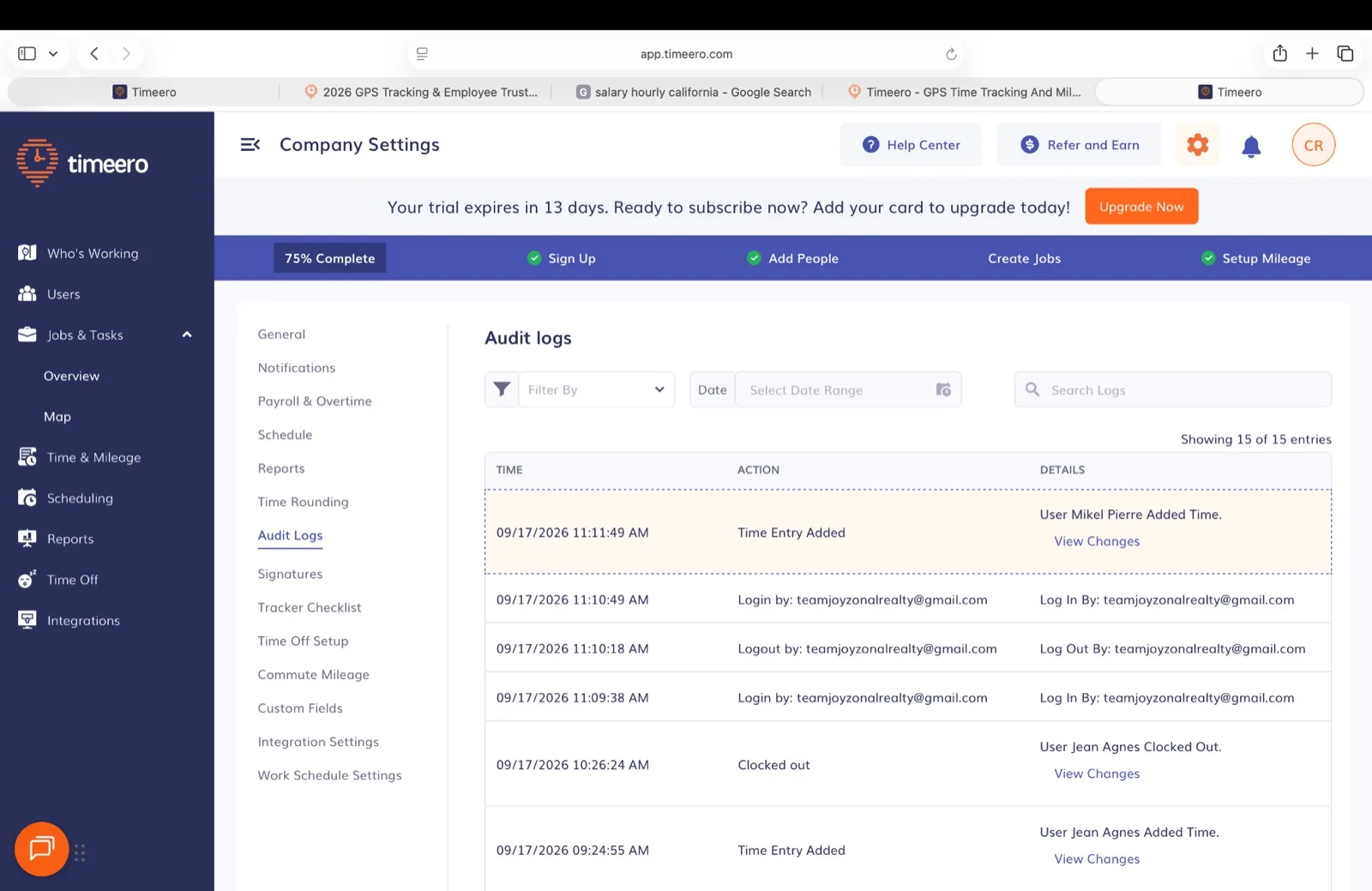Viewport: 1372px width, 891px height.
Task: Collapse the sidebar with the hamburger menu icon
Action: 250,145
